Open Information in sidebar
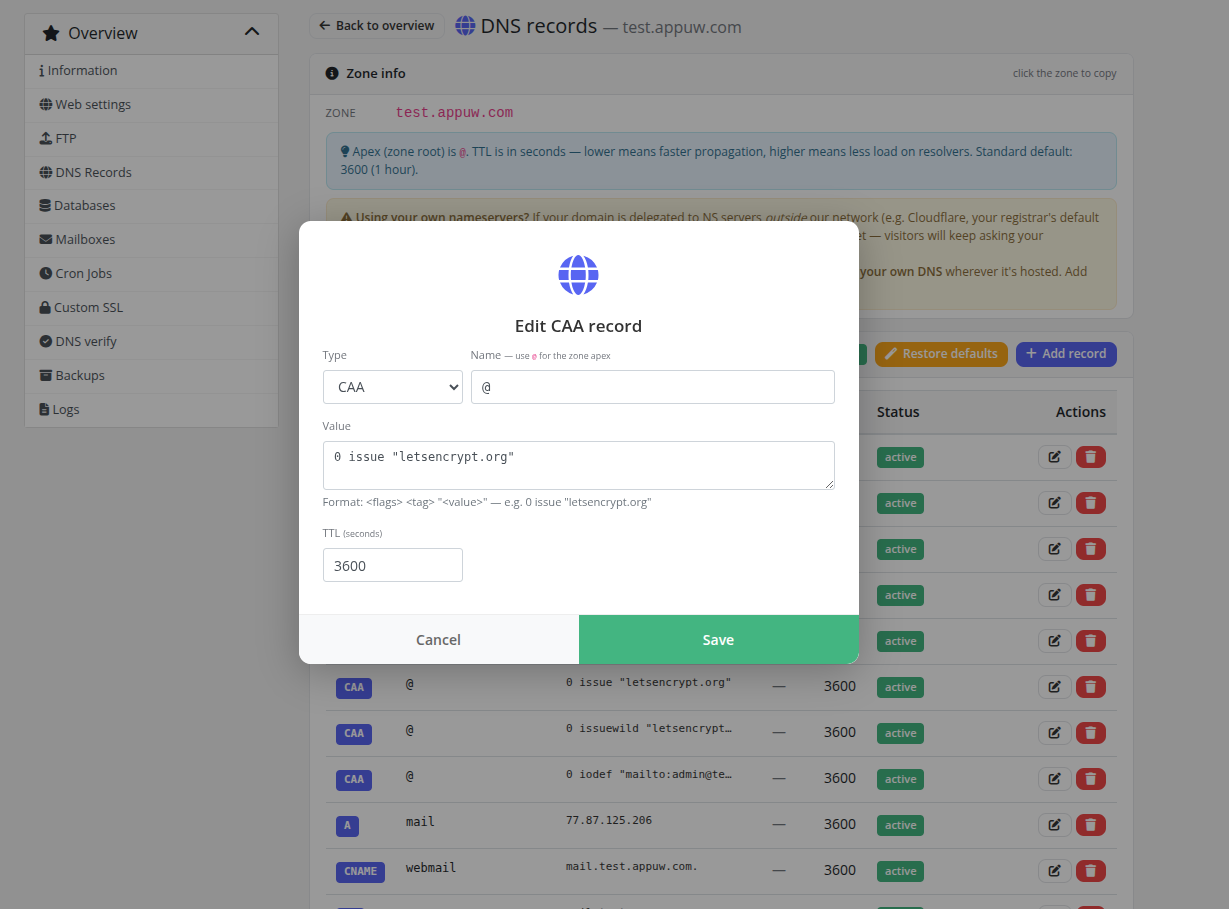Image resolution: width=1229 pixels, height=909 pixels. tap(151, 71)
